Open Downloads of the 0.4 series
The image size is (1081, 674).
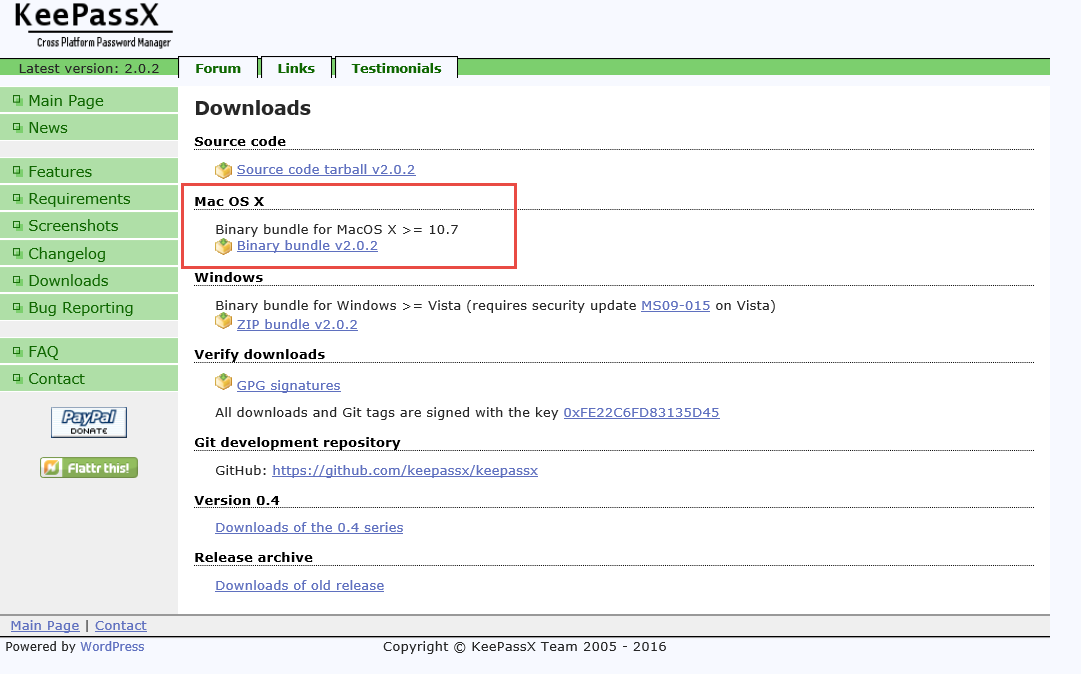click(x=309, y=527)
